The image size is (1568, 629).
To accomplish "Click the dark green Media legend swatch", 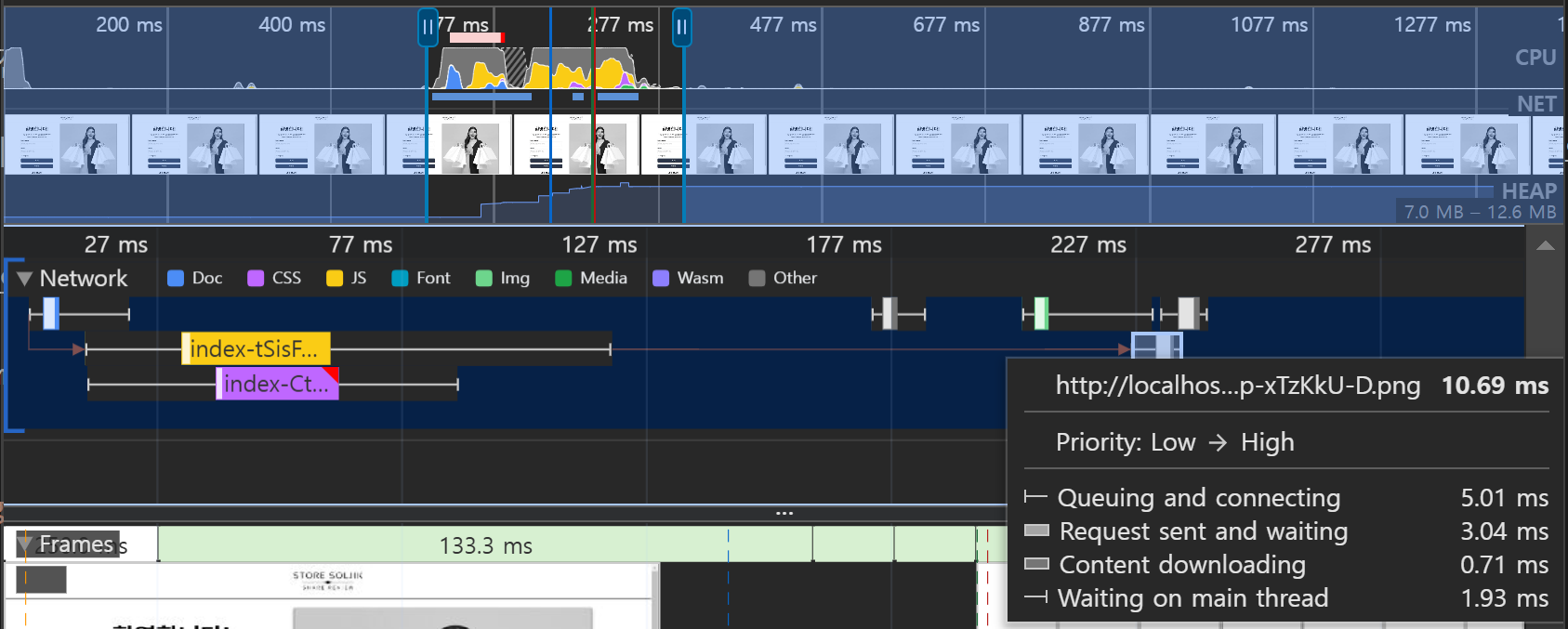I will point(563,279).
